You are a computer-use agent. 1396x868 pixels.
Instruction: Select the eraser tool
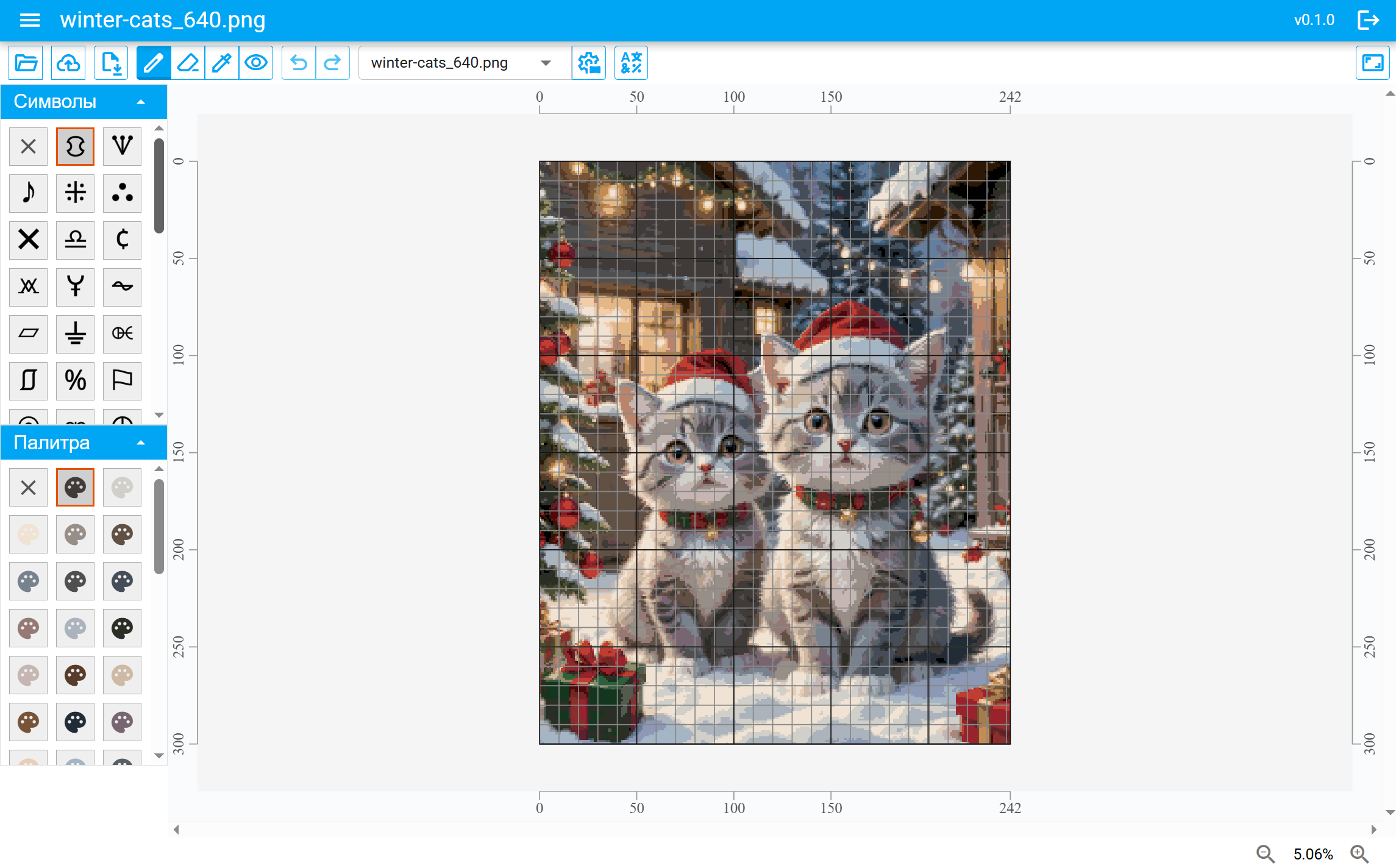pyautogui.click(x=188, y=63)
